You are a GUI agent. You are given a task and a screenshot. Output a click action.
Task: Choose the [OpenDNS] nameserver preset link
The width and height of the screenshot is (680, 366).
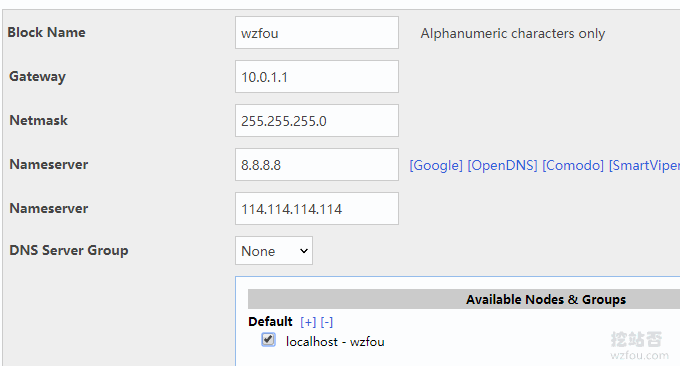(x=502, y=165)
